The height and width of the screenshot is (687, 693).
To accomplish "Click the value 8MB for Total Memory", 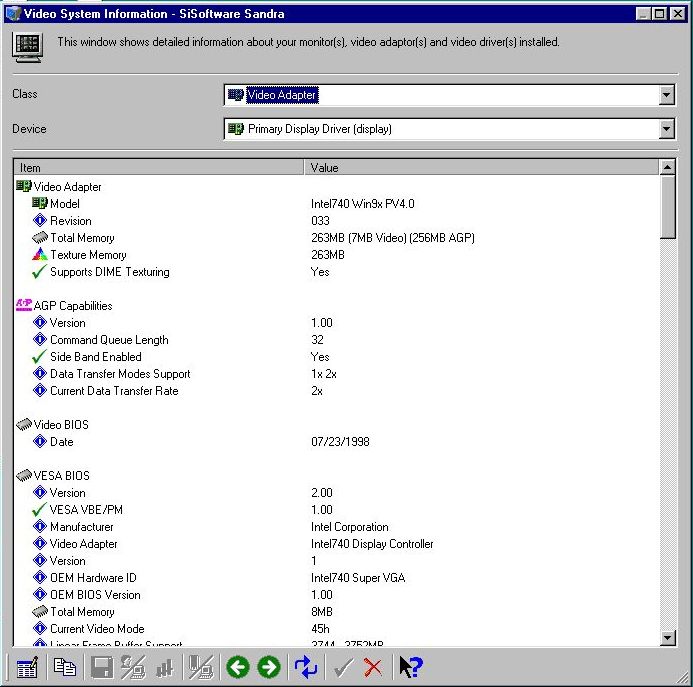I will coord(321,611).
